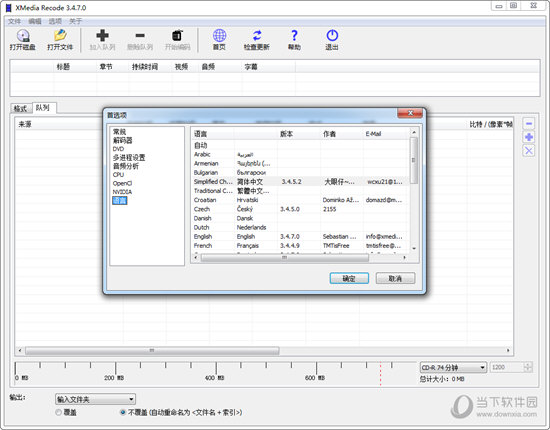550x430 pixels.
Task: Select Multi-process settings (多进程设置) item
Action: click(129, 157)
